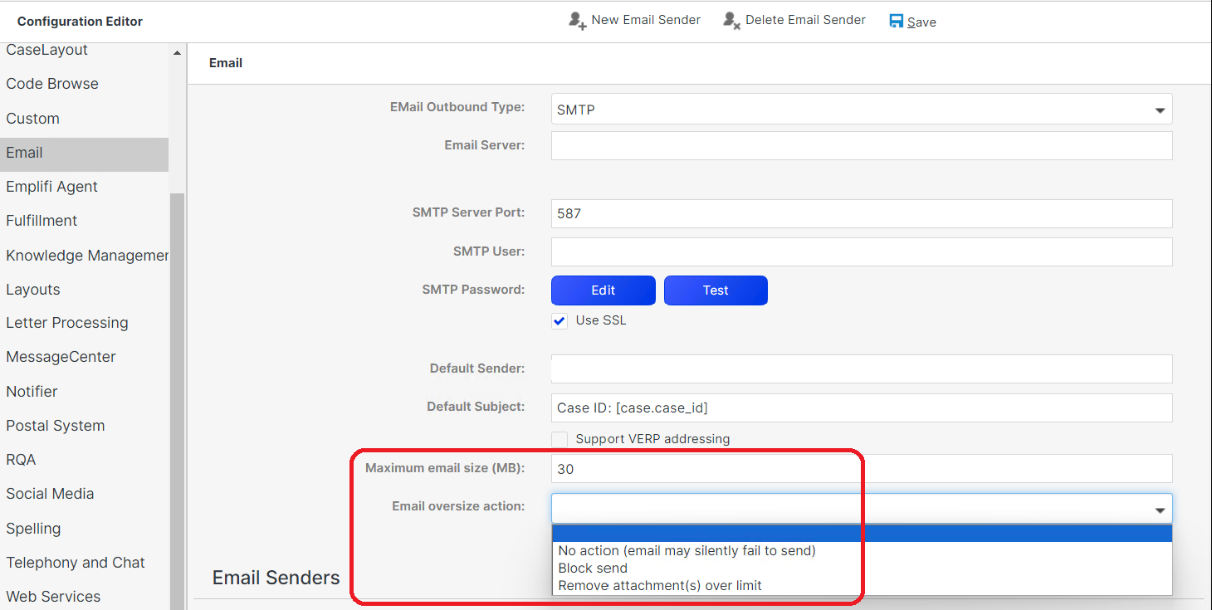Image resolution: width=1212 pixels, height=610 pixels.
Task: Uncheck the Use SSL checkbox
Action: tap(560, 322)
